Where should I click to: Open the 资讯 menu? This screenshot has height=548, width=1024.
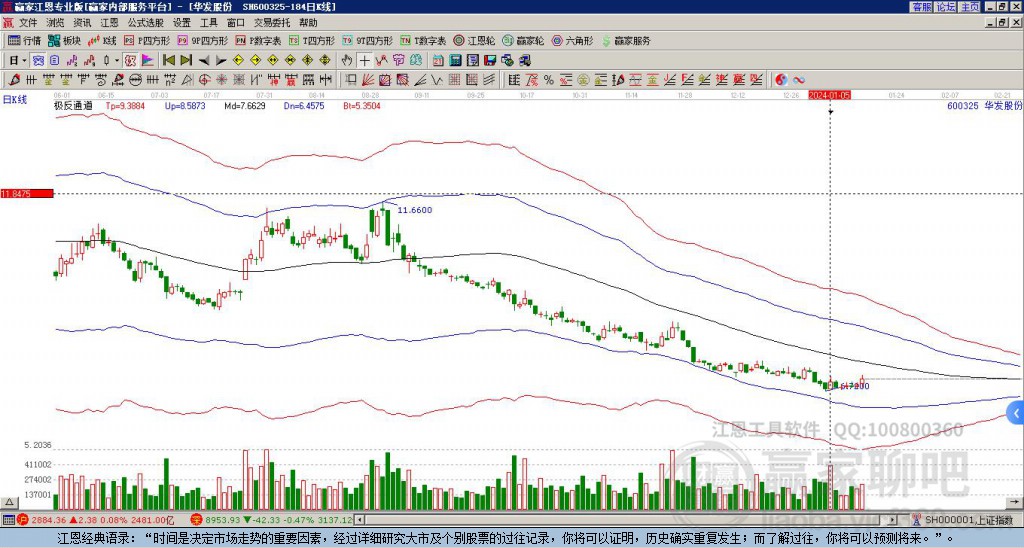coord(82,23)
